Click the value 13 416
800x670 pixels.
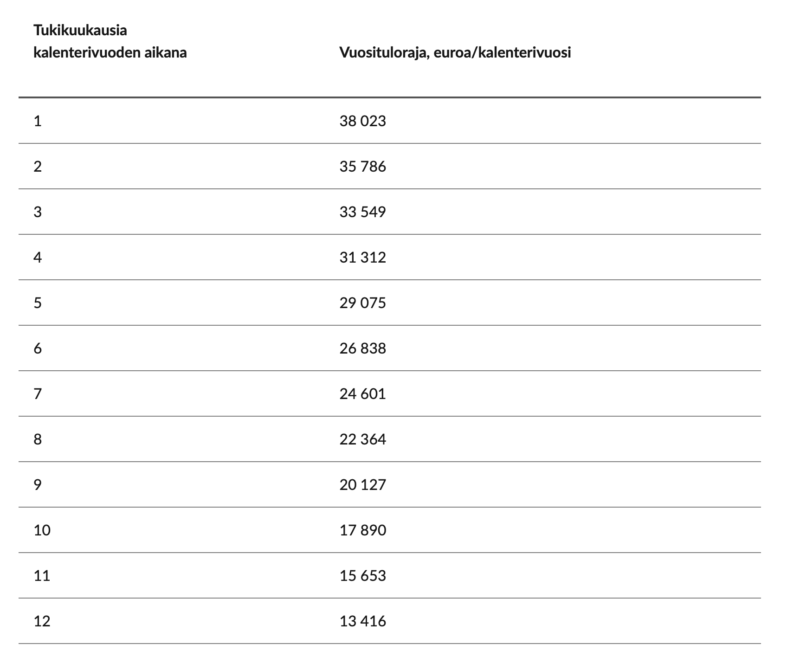[362, 621]
